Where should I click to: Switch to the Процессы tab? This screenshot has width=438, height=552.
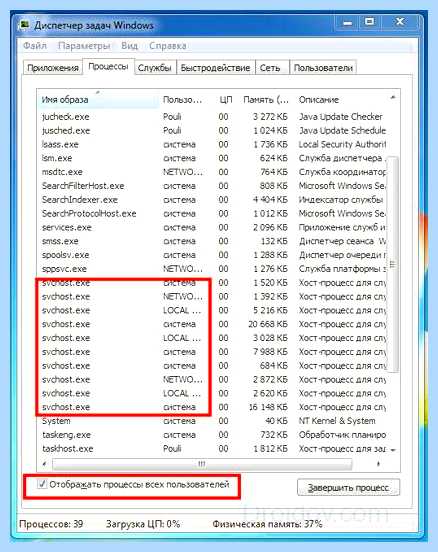tap(108, 66)
